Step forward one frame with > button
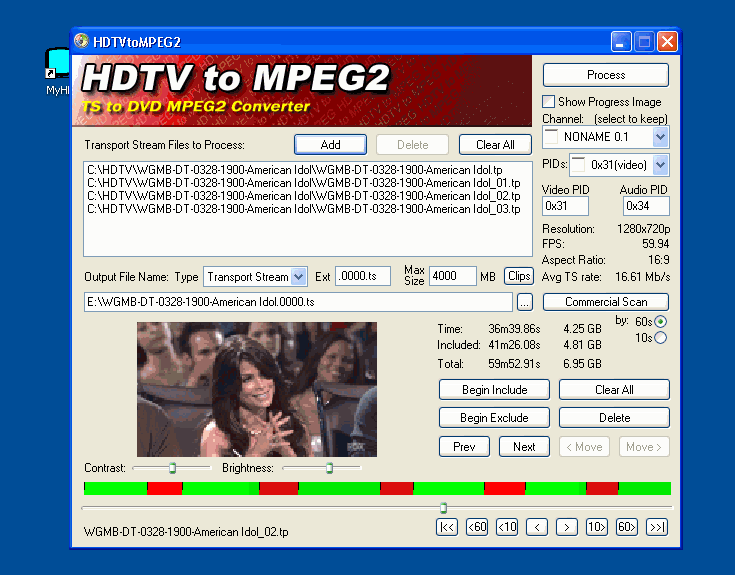 pyautogui.click(x=567, y=527)
